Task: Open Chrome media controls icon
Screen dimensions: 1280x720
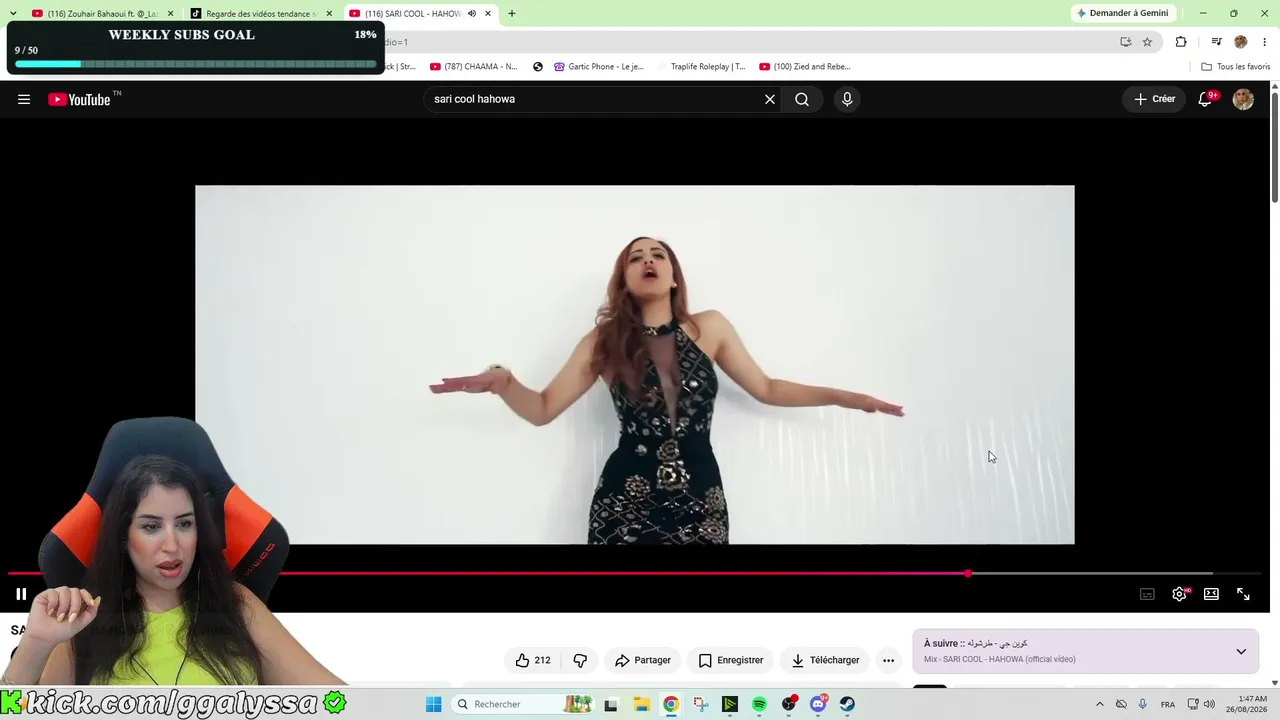Action: click(x=1216, y=42)
